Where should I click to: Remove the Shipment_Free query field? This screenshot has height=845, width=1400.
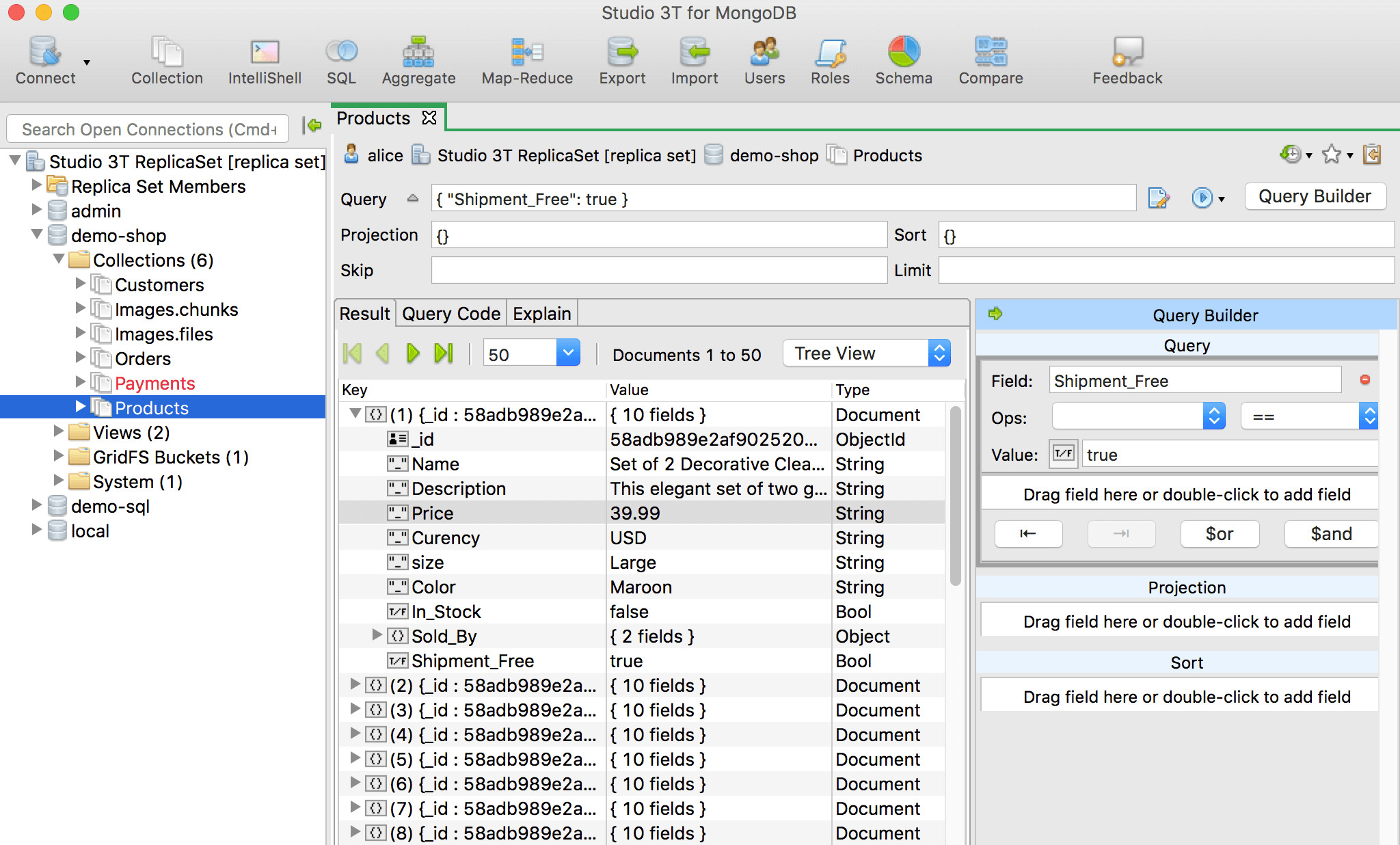[1365, 379]
